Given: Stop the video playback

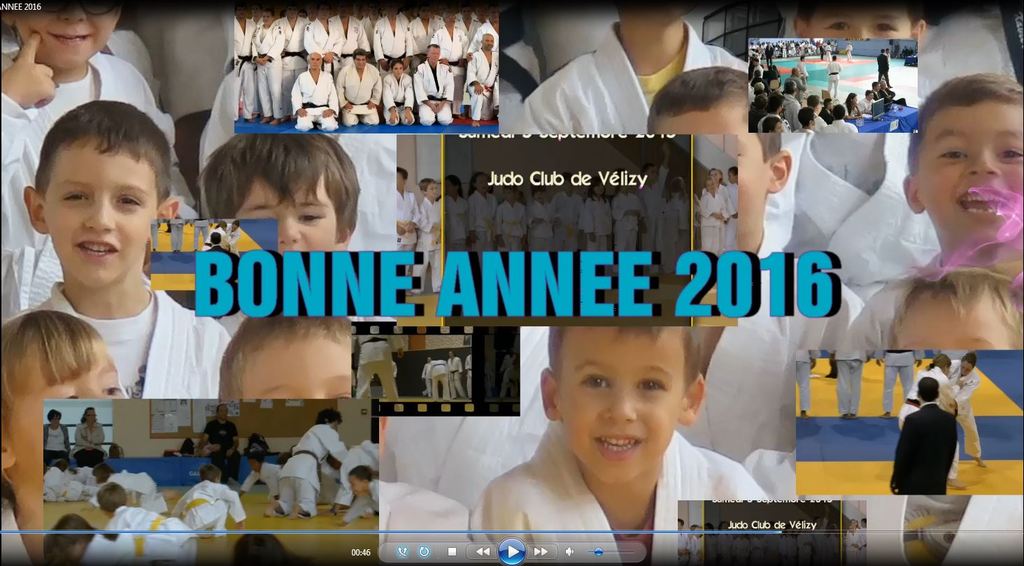Looking at the screenshot, I should (x=452, y=551).
